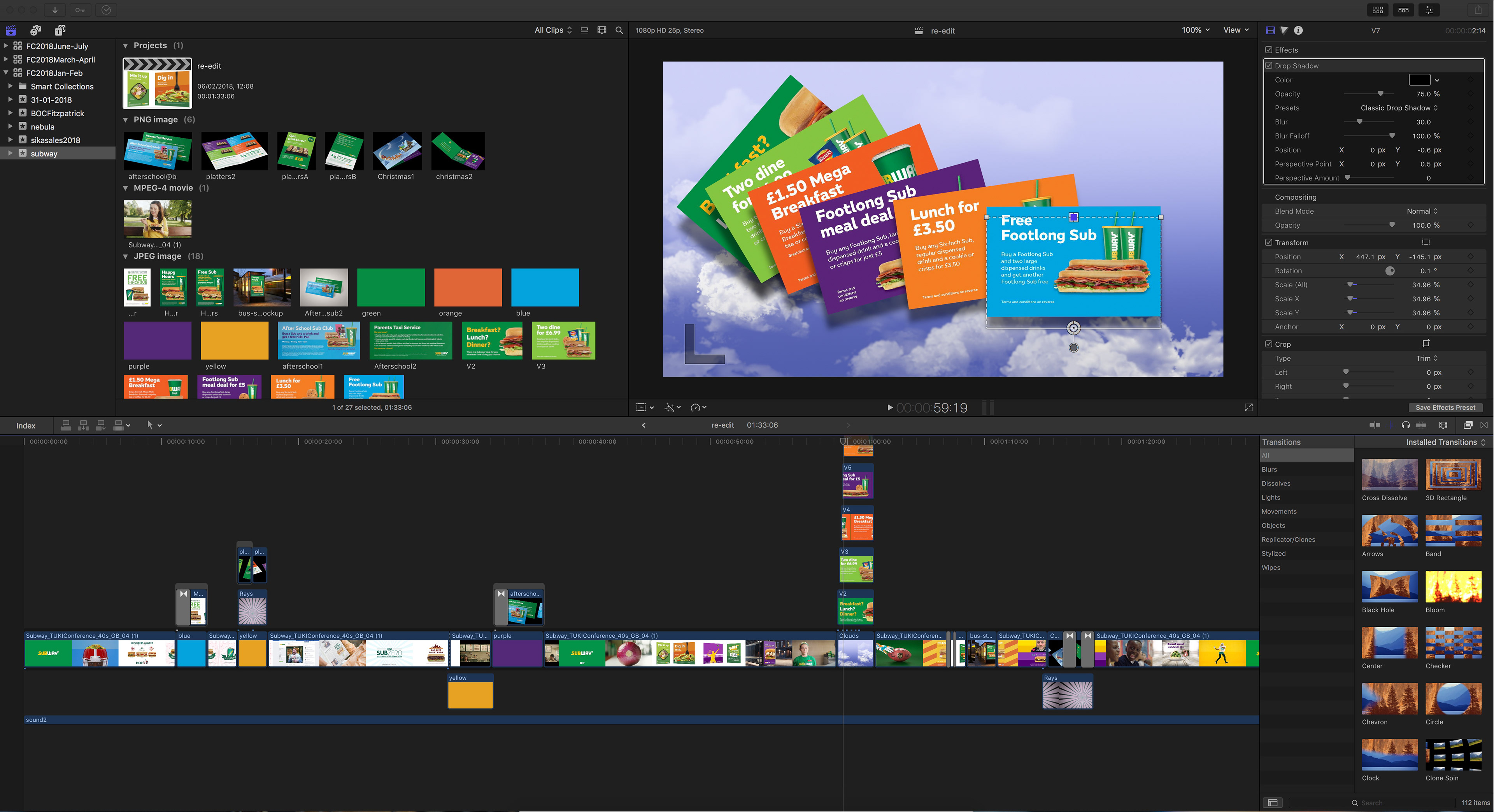1494x812 pixels.
Task: Toggle the Transitions browser bowtie icon
Action: coord(1484,425)
